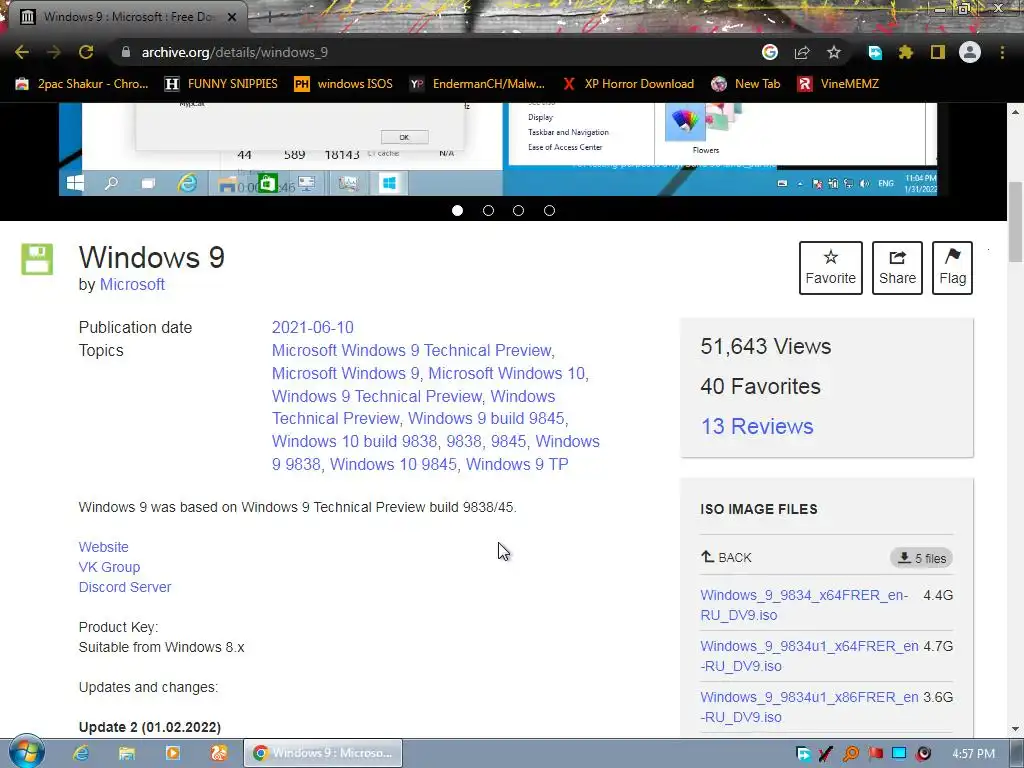This screenshot has height=768, width=1024.
Task: Click the Favorite button
Action: 831,268
